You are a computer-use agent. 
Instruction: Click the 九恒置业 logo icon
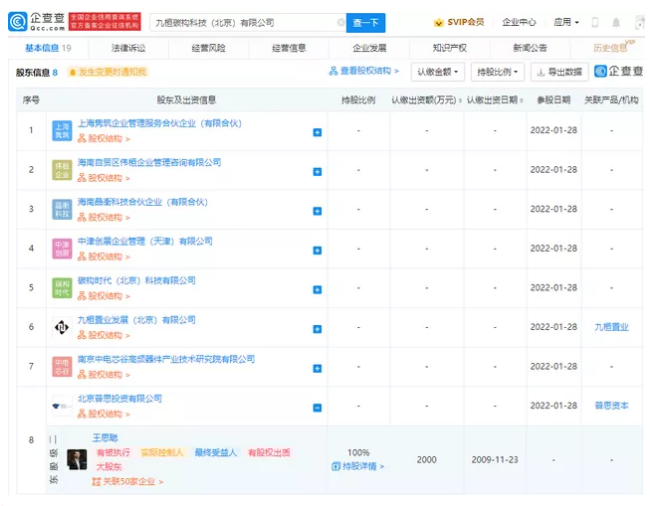(x=62, y=328)
